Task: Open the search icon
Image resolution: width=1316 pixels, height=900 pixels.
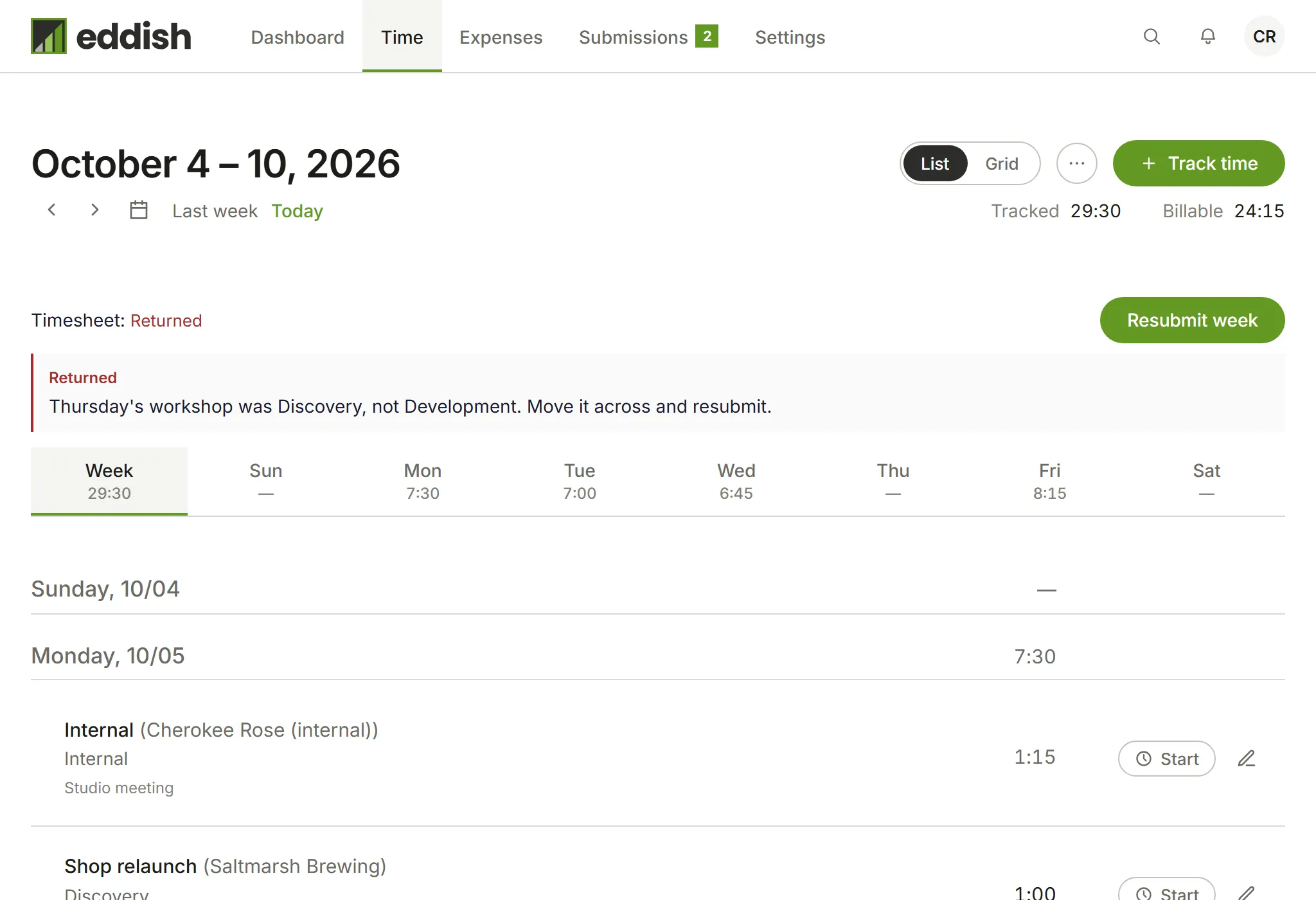Action: pyautogui.click(x=1151, y=37)
